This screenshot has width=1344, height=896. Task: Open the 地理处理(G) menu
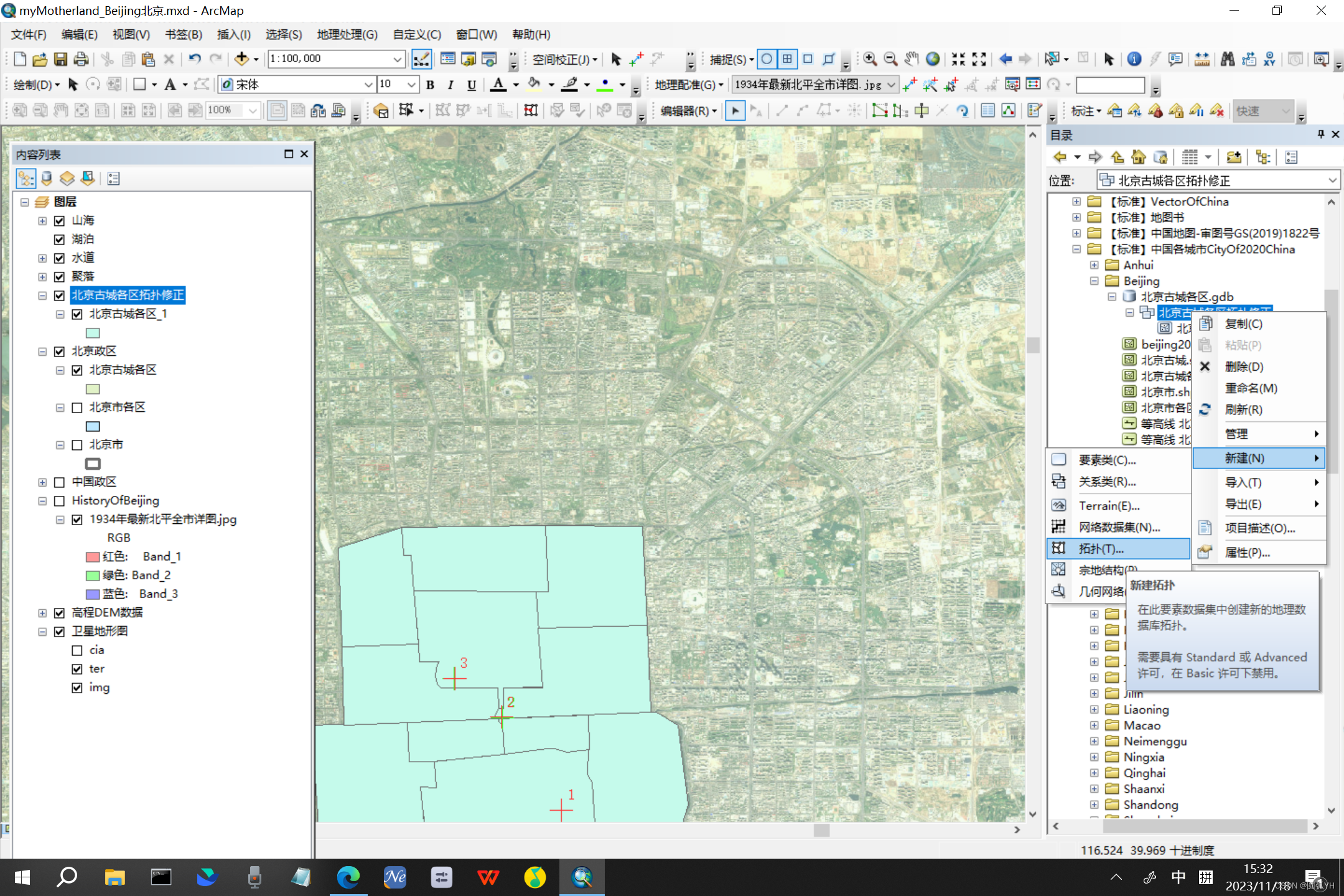coord(347,34)
